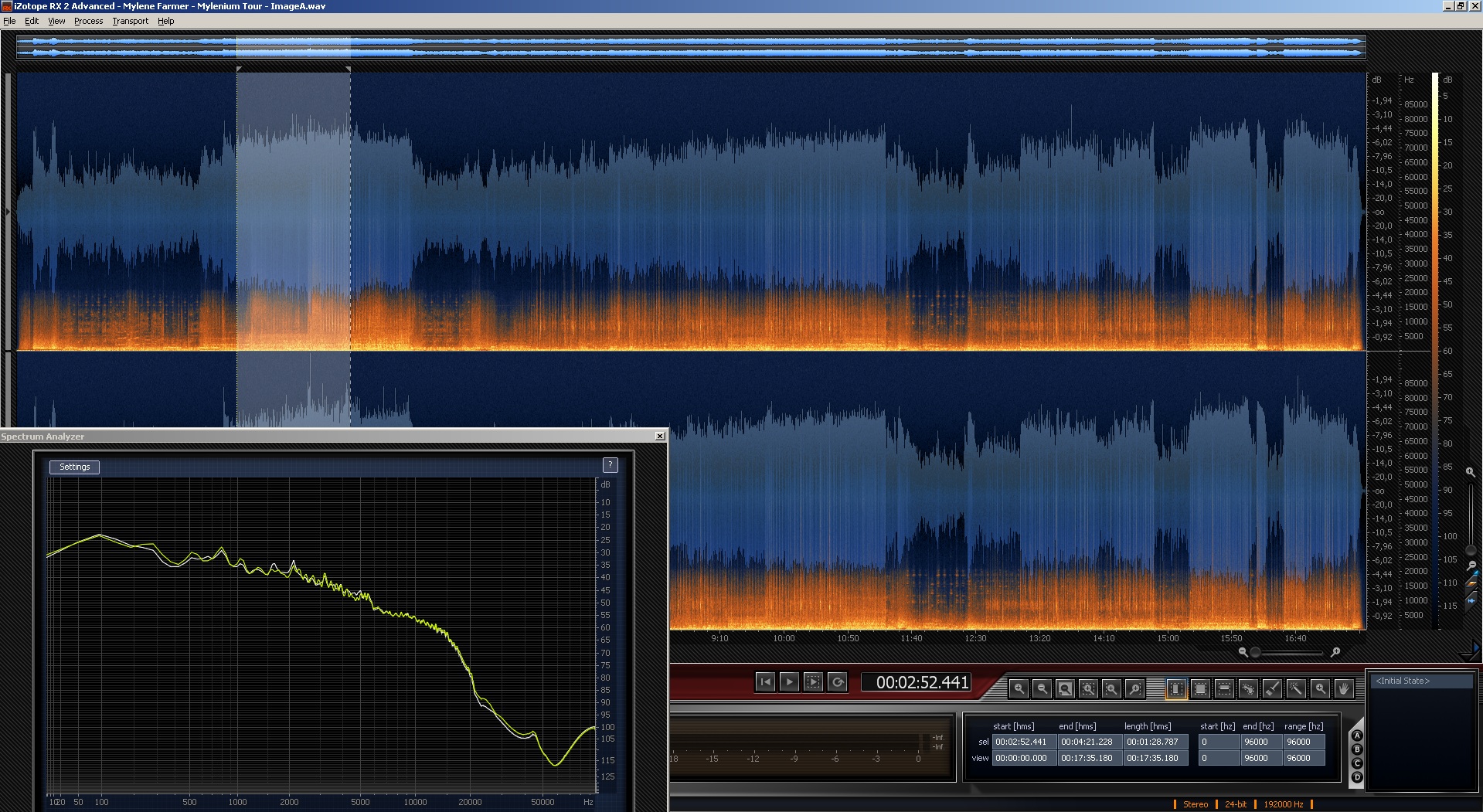The image size is (1483, 812).
Task: Adjust the horizontal time zoom slider
Action: click(x=1256, y=653)
